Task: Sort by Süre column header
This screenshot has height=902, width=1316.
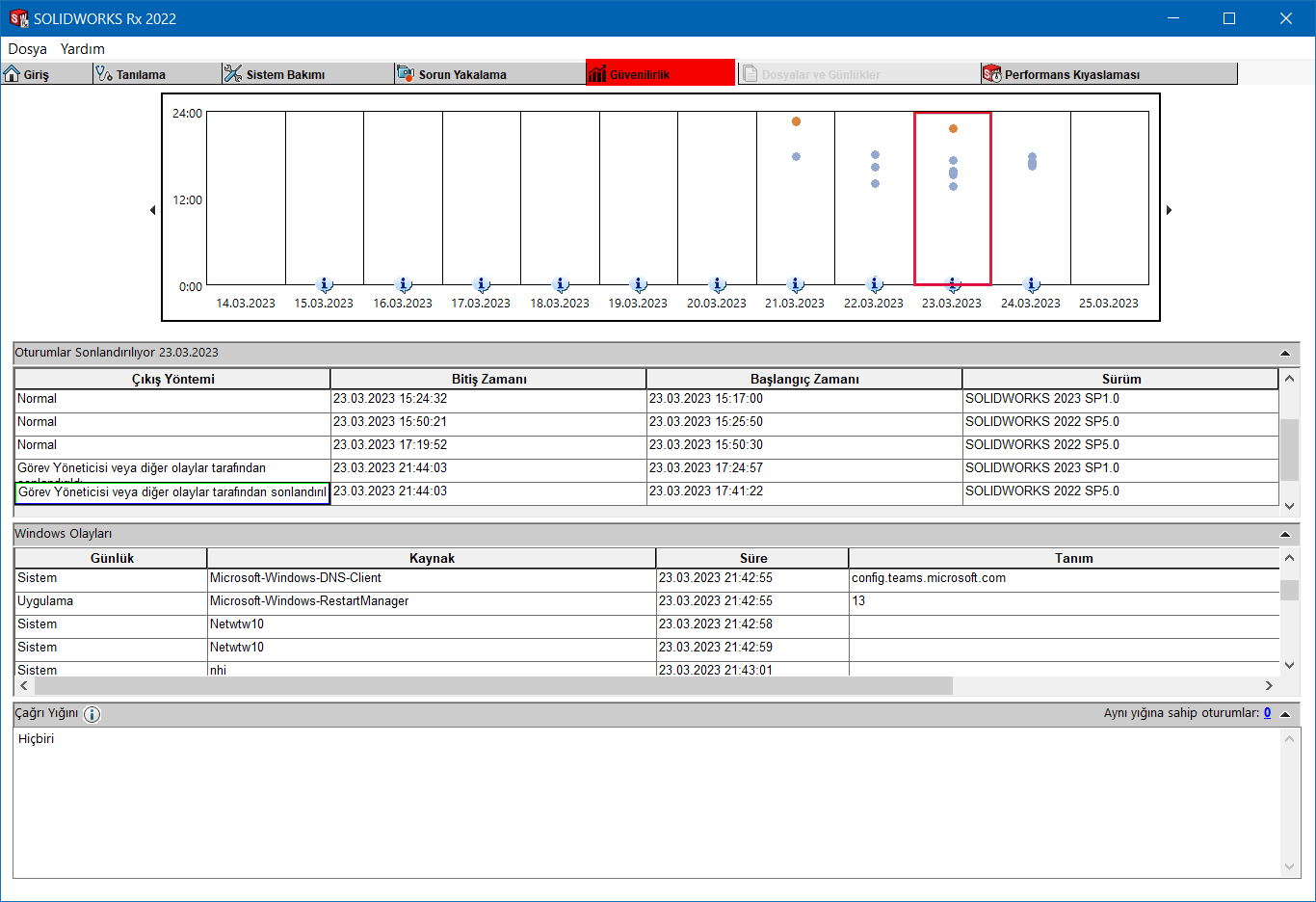Action: pyautogui.click(x=752, y=558)
